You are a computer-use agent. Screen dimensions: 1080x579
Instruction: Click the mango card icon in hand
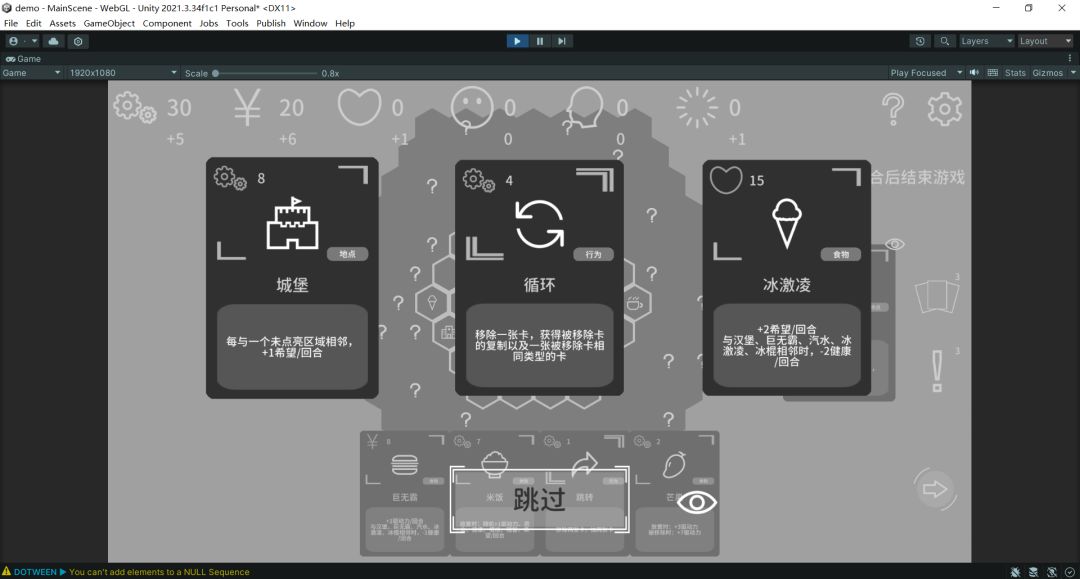tap(674, 465)
